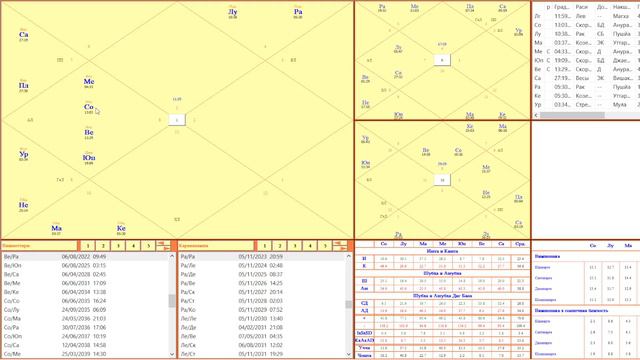Open the dasha system field above the Ра/Ра list

pyautogui.click(x=216, y=246)
